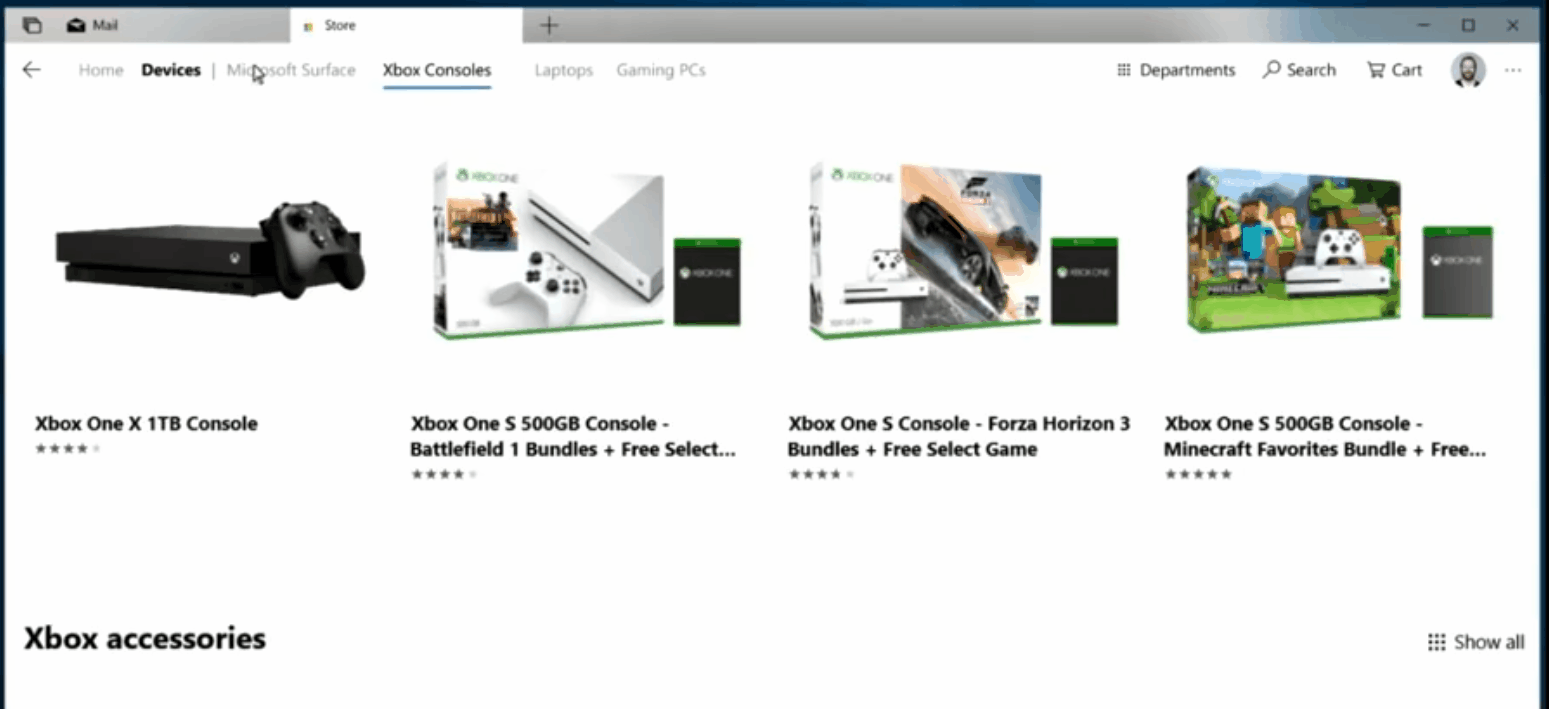Open the Laptops category
The width and height of the screenshot is (1549, 709).
pos(564,70)
